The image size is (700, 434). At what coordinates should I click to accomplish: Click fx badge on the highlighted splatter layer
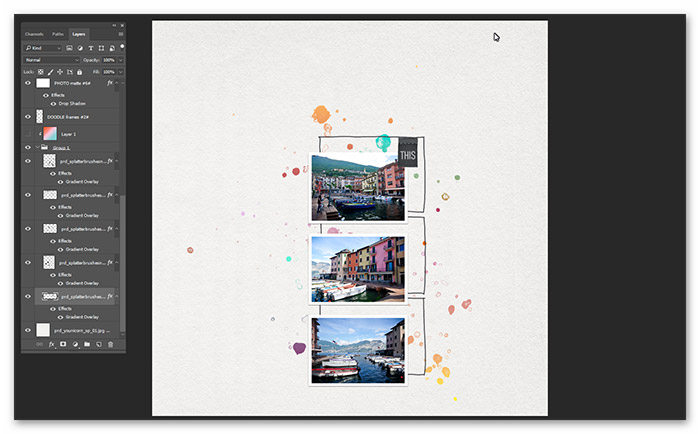pos(110,296)
